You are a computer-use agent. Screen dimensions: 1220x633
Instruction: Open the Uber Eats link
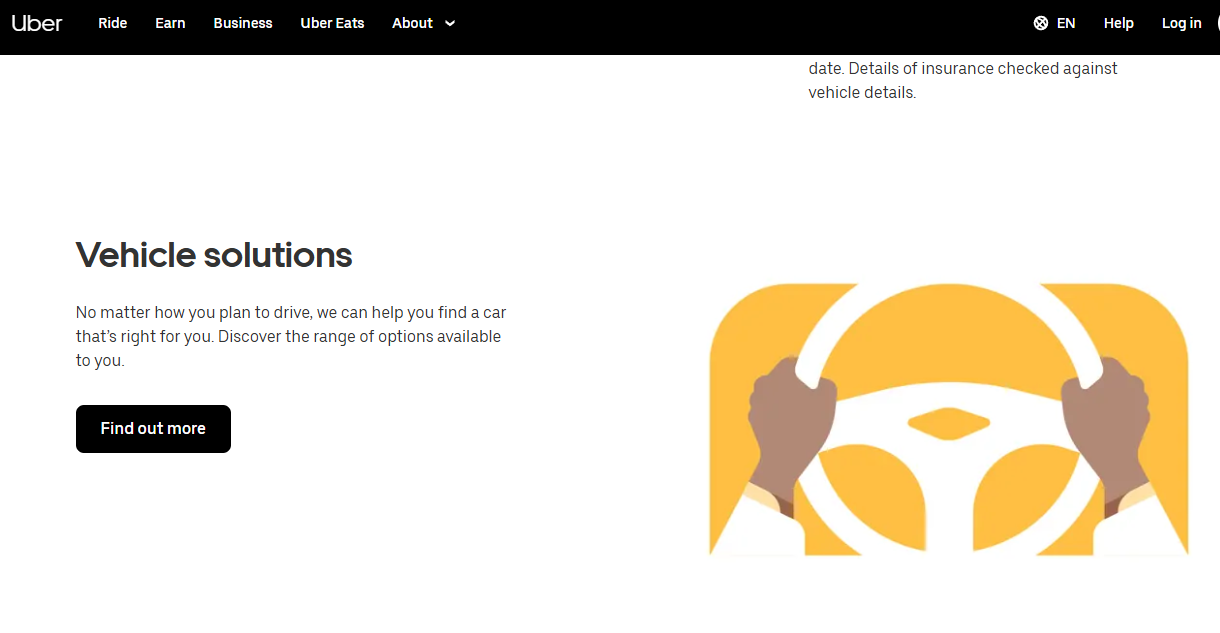point(332,23)
